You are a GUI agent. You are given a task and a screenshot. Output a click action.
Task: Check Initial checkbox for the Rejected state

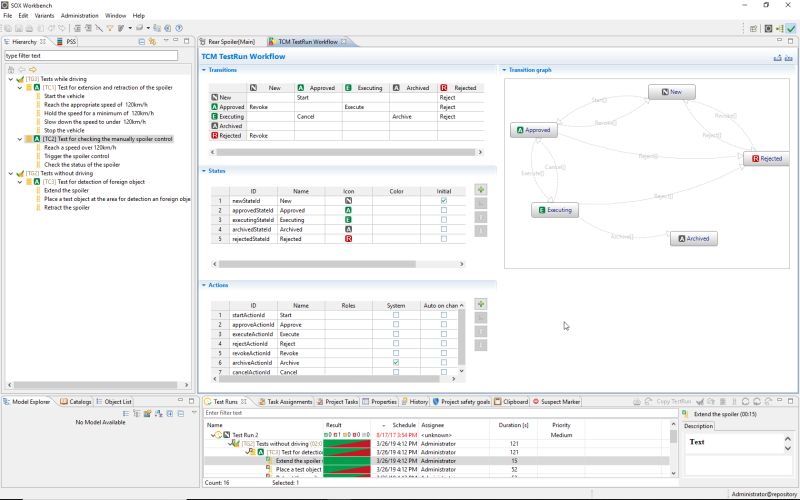444,239
